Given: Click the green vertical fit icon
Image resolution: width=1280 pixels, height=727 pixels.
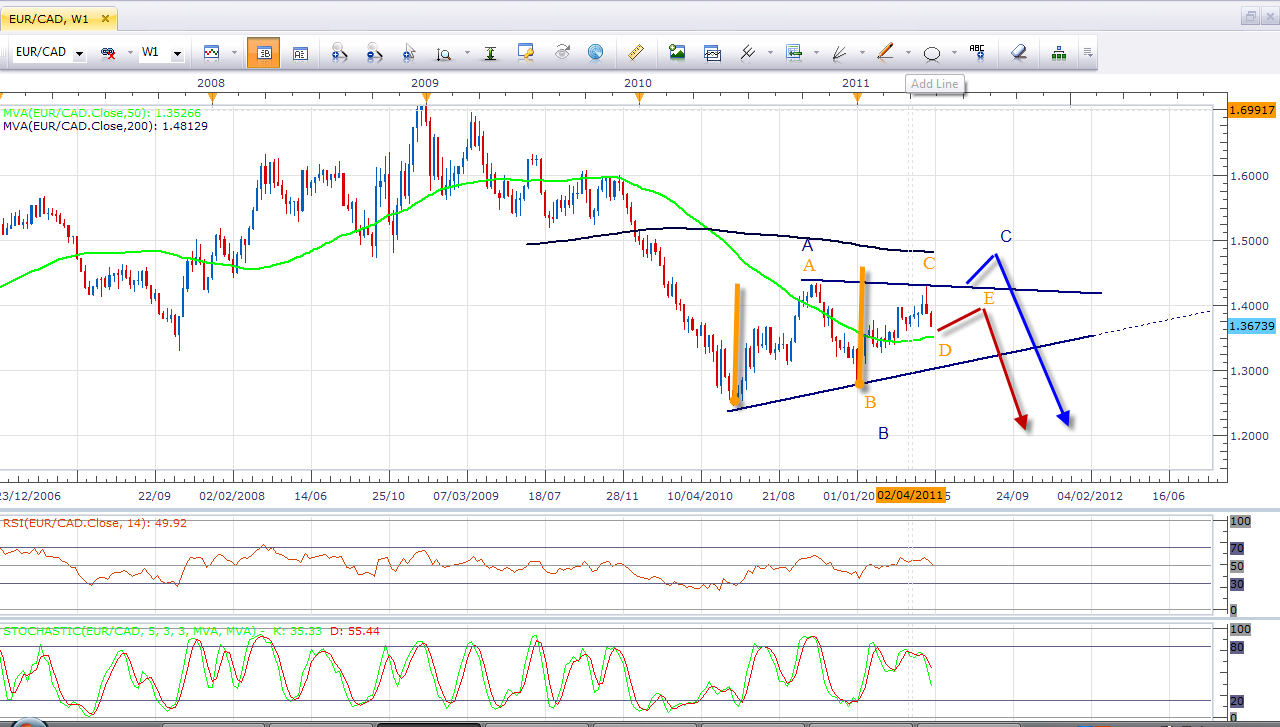Looking at the screenshot, I should coord(490,53).
